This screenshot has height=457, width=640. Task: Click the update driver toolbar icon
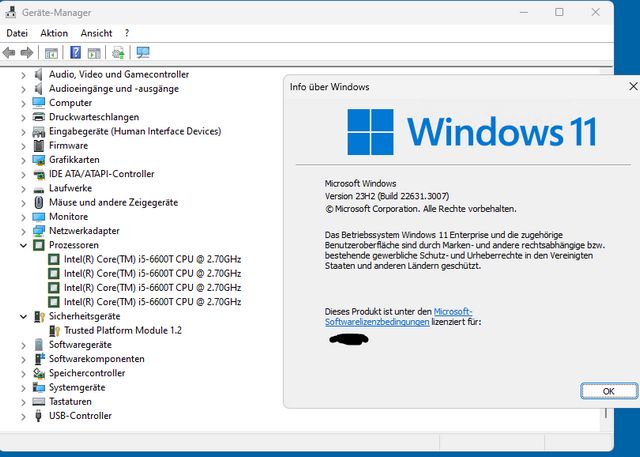[118, 53]
